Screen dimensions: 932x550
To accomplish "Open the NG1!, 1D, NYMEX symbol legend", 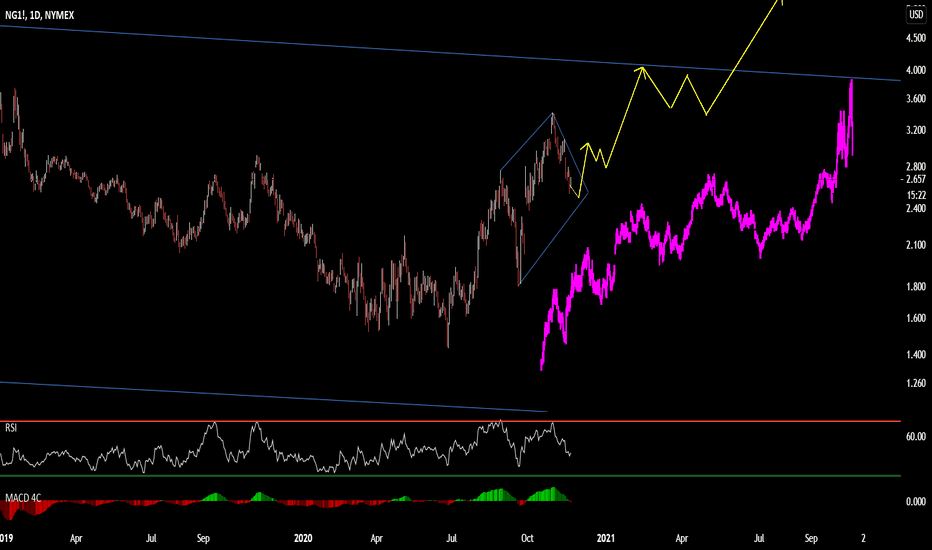I will pyautogui.click(x=40, y=15).
